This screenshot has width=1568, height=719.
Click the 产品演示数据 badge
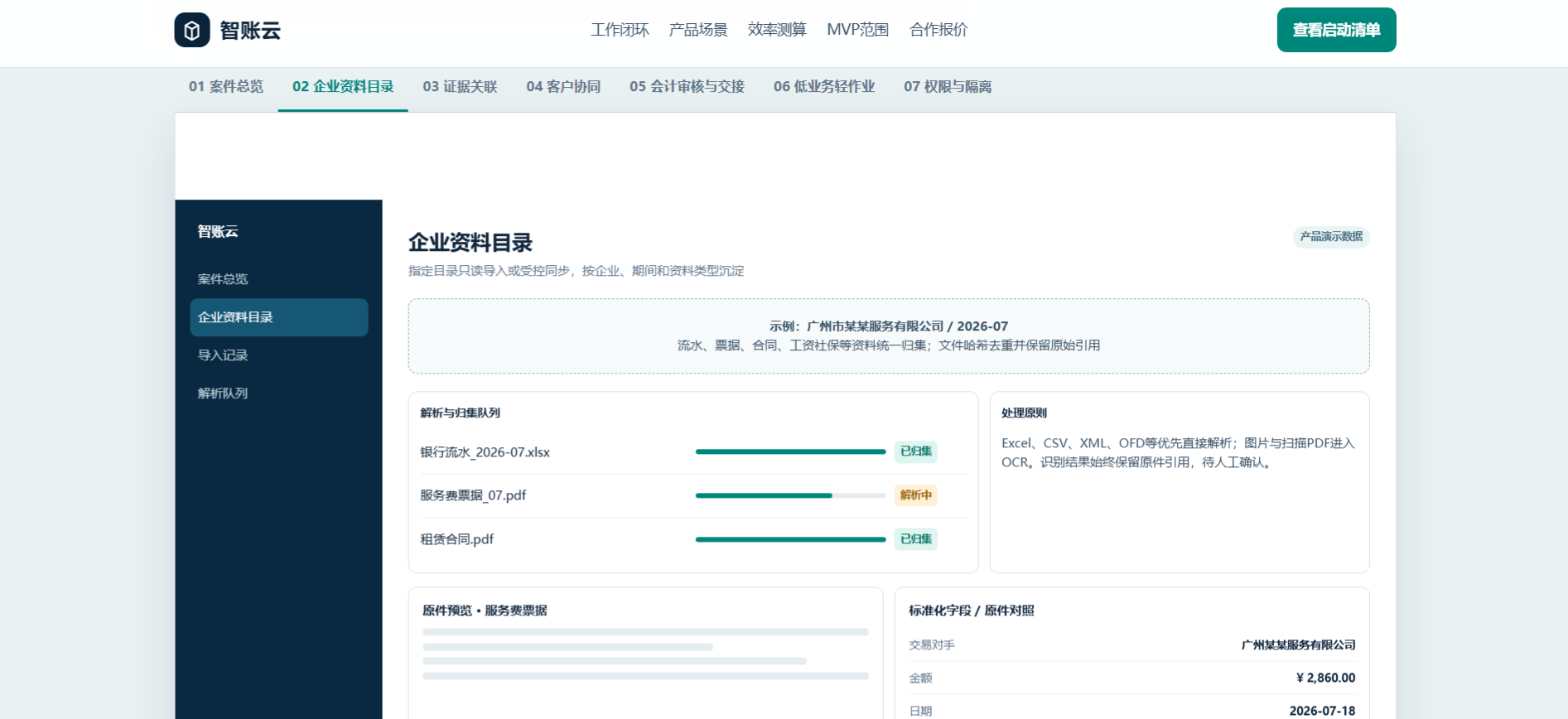1331,237
